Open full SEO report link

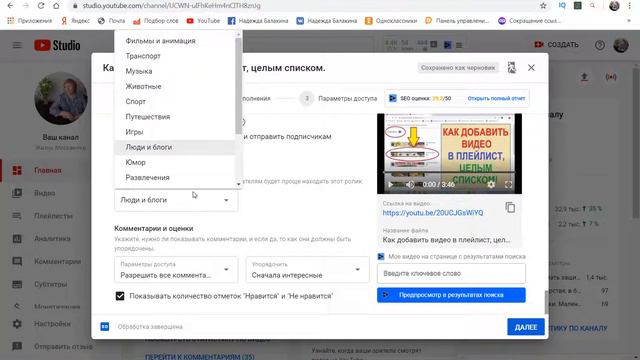[x=496, y=98]
